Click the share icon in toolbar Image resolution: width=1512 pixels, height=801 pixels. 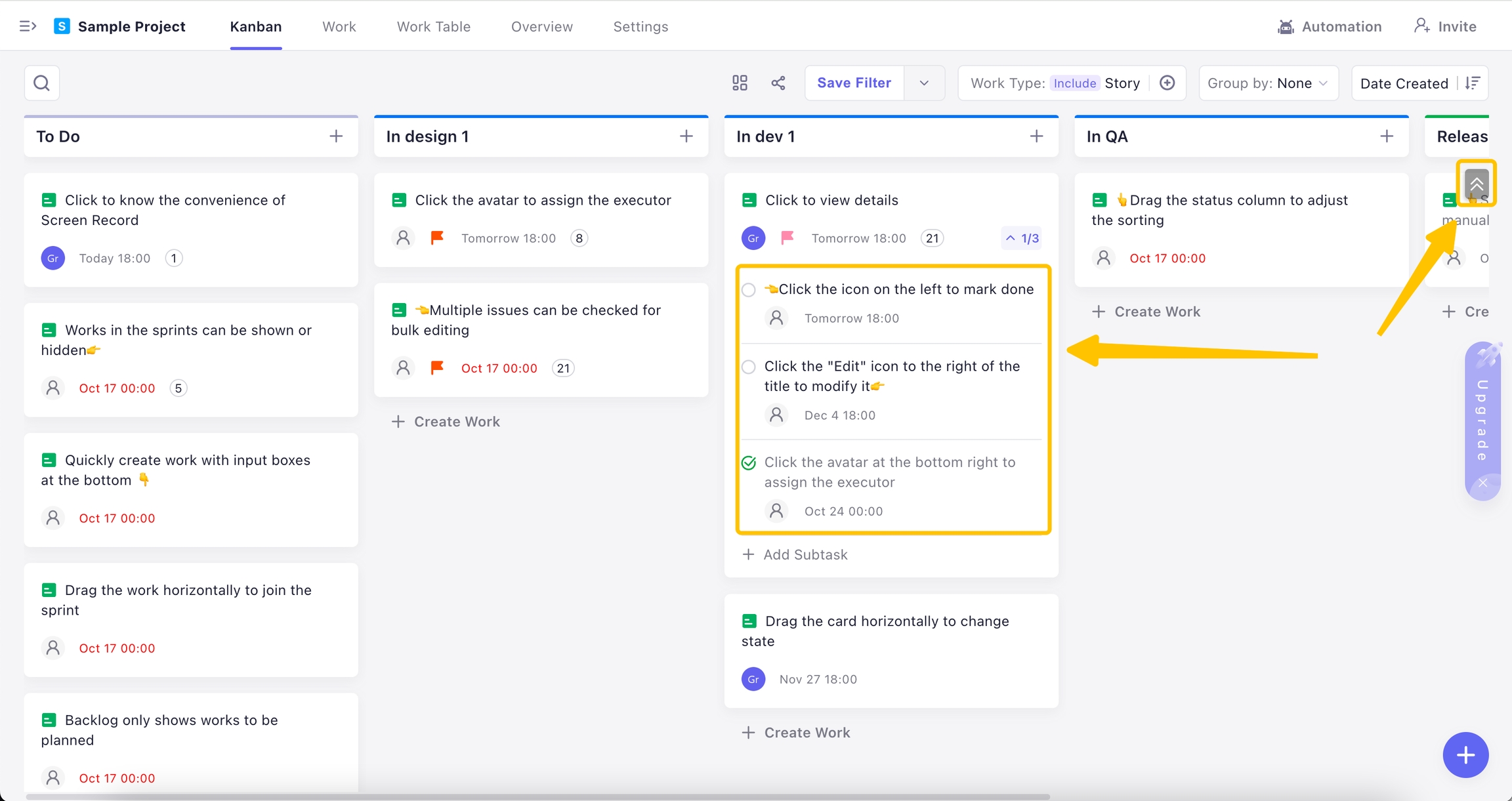[778, 83]
